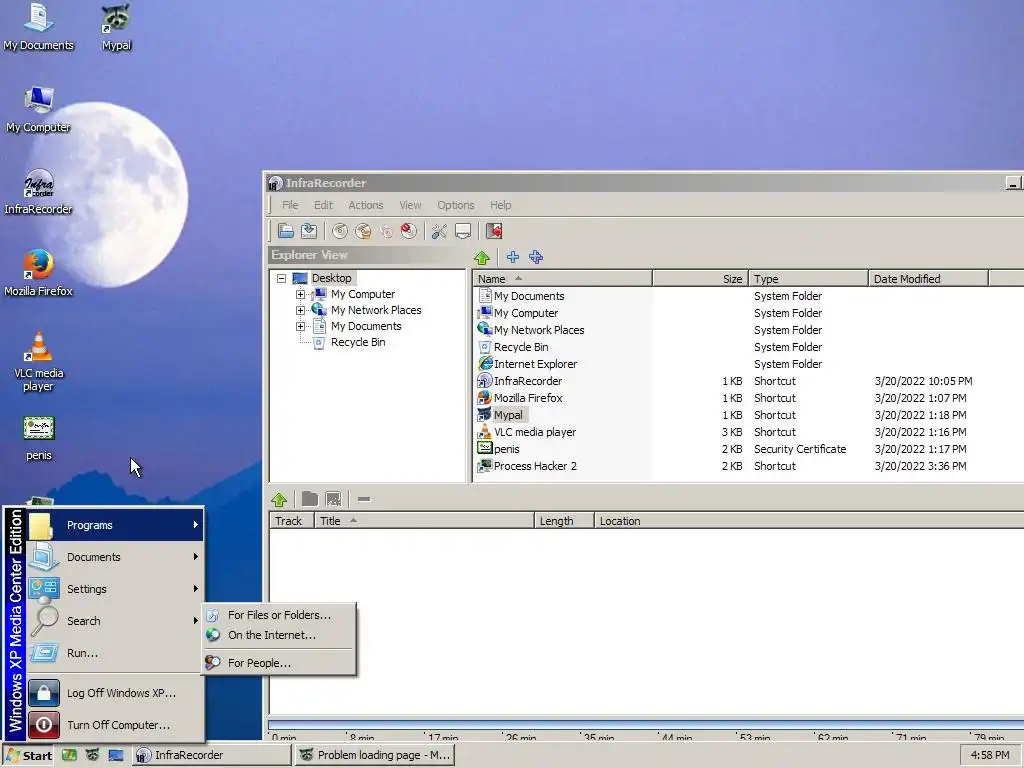Open the Documents submenu in Start menu

115,557
